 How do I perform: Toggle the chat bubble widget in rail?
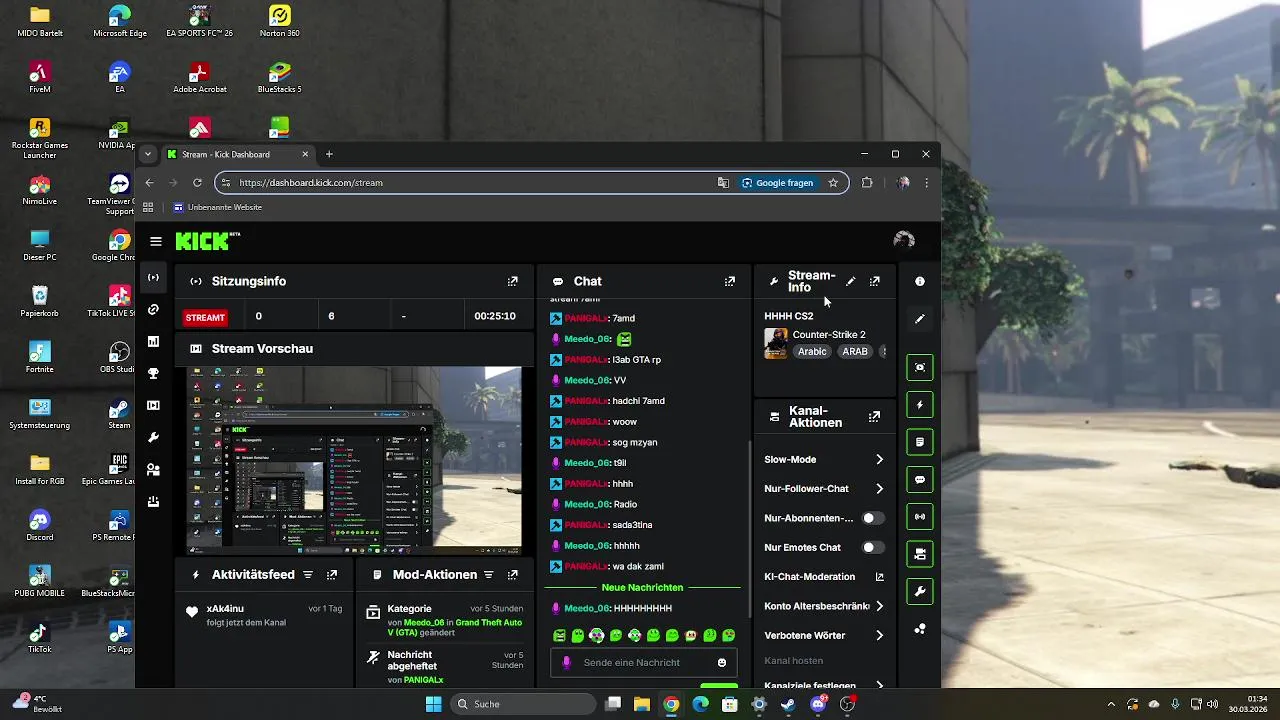(920, 479)
